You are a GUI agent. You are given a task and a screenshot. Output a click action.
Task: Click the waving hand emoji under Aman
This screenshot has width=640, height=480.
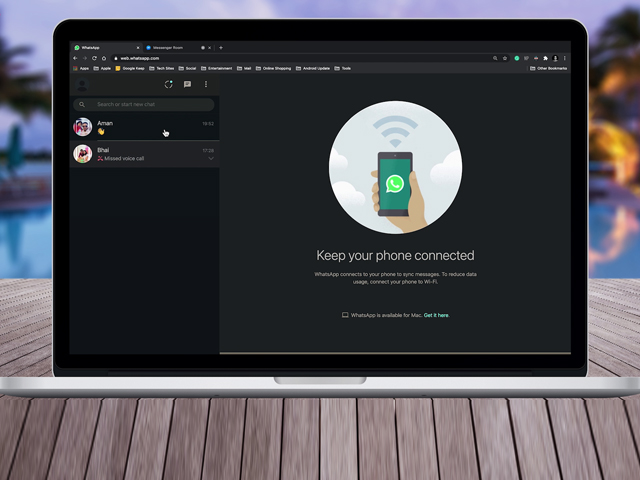(101, 131)
